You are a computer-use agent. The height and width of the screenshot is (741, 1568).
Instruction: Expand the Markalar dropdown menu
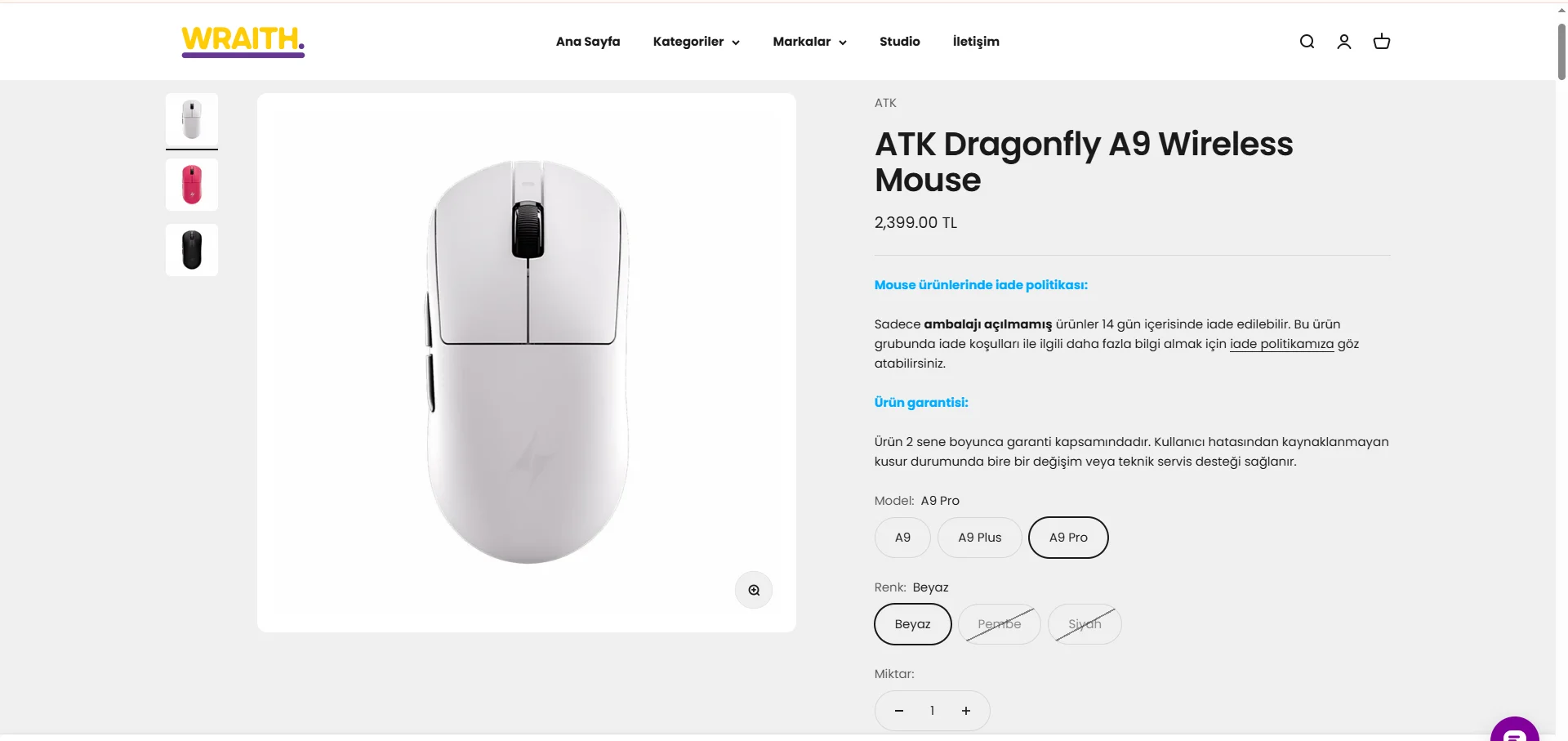click(x=810, y=42)
